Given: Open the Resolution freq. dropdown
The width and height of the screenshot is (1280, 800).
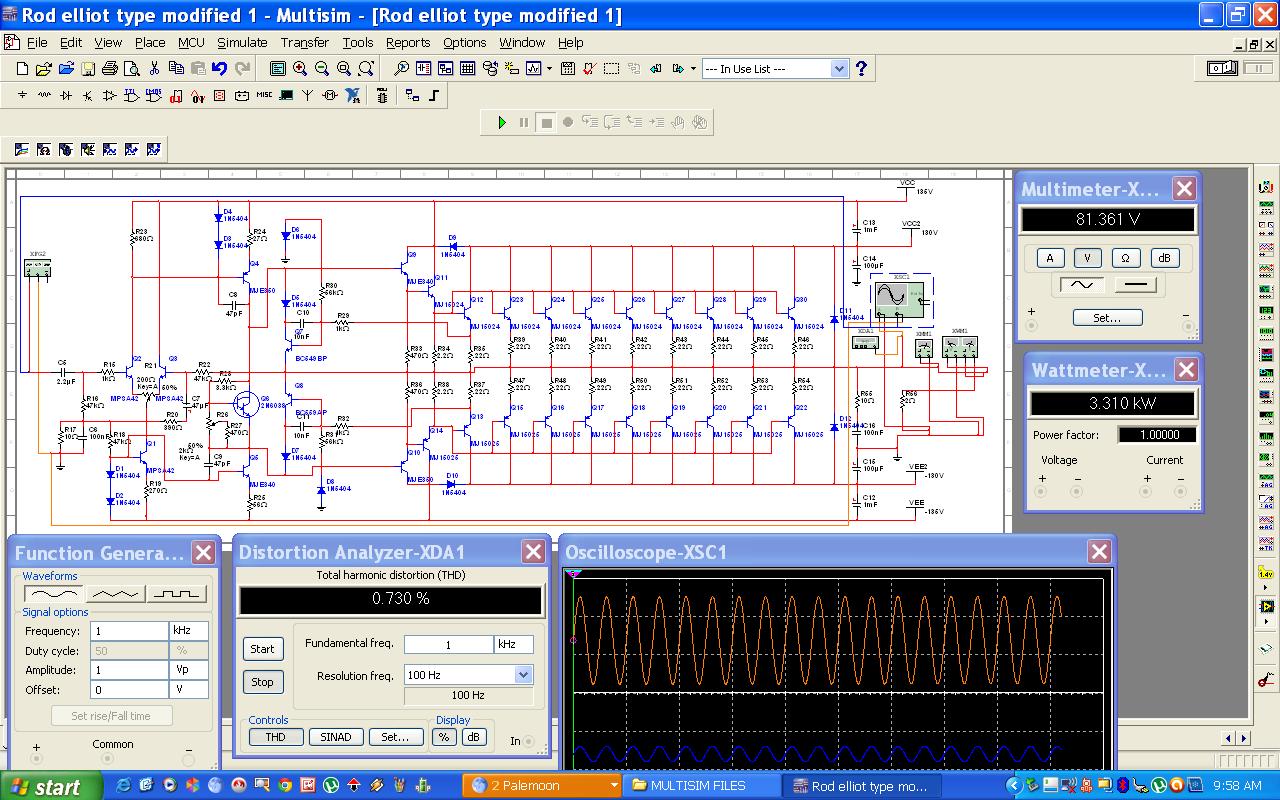Looking at the screenshot, I should [x=523, y=675].
